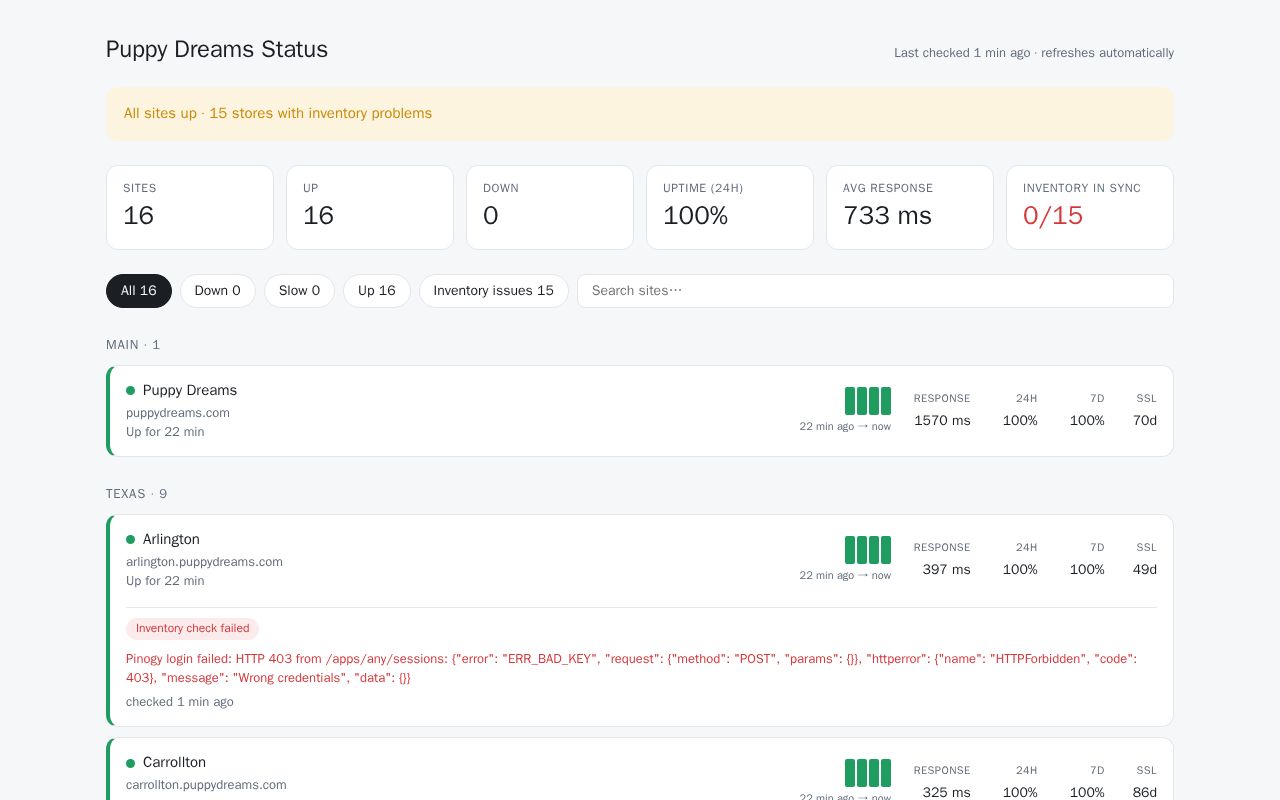The height and width of the screenshot is (800, 1280).
Task: Click the green status dot beside Carrollton
Action: [x=130, y=763]
